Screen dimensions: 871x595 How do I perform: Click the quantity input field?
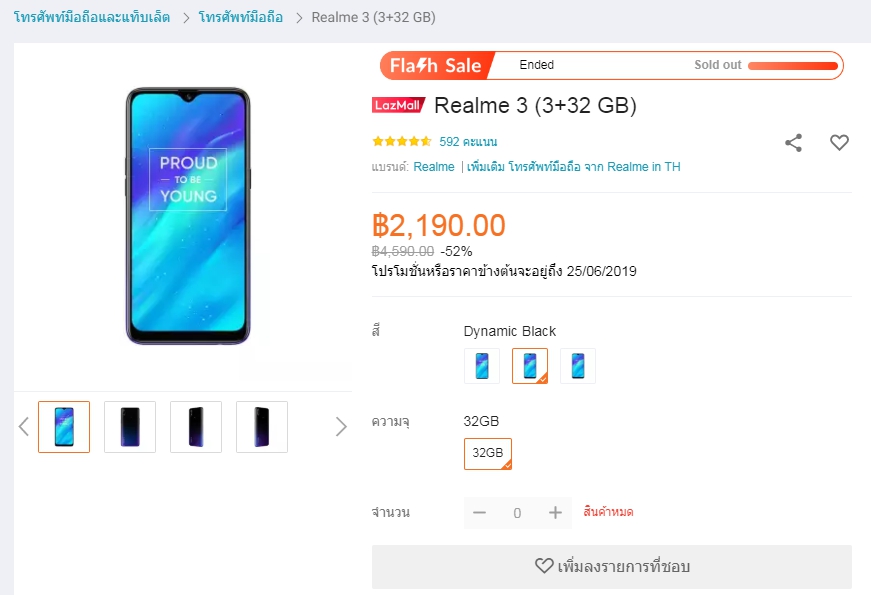517,513
